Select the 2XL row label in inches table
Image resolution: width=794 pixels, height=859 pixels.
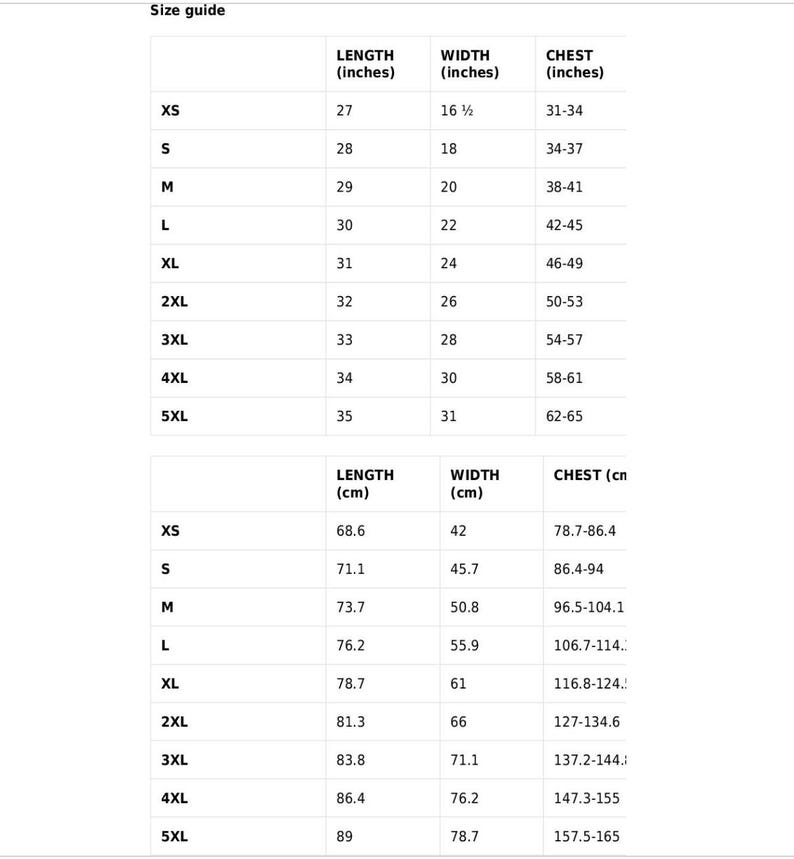[x=174, y=302]
